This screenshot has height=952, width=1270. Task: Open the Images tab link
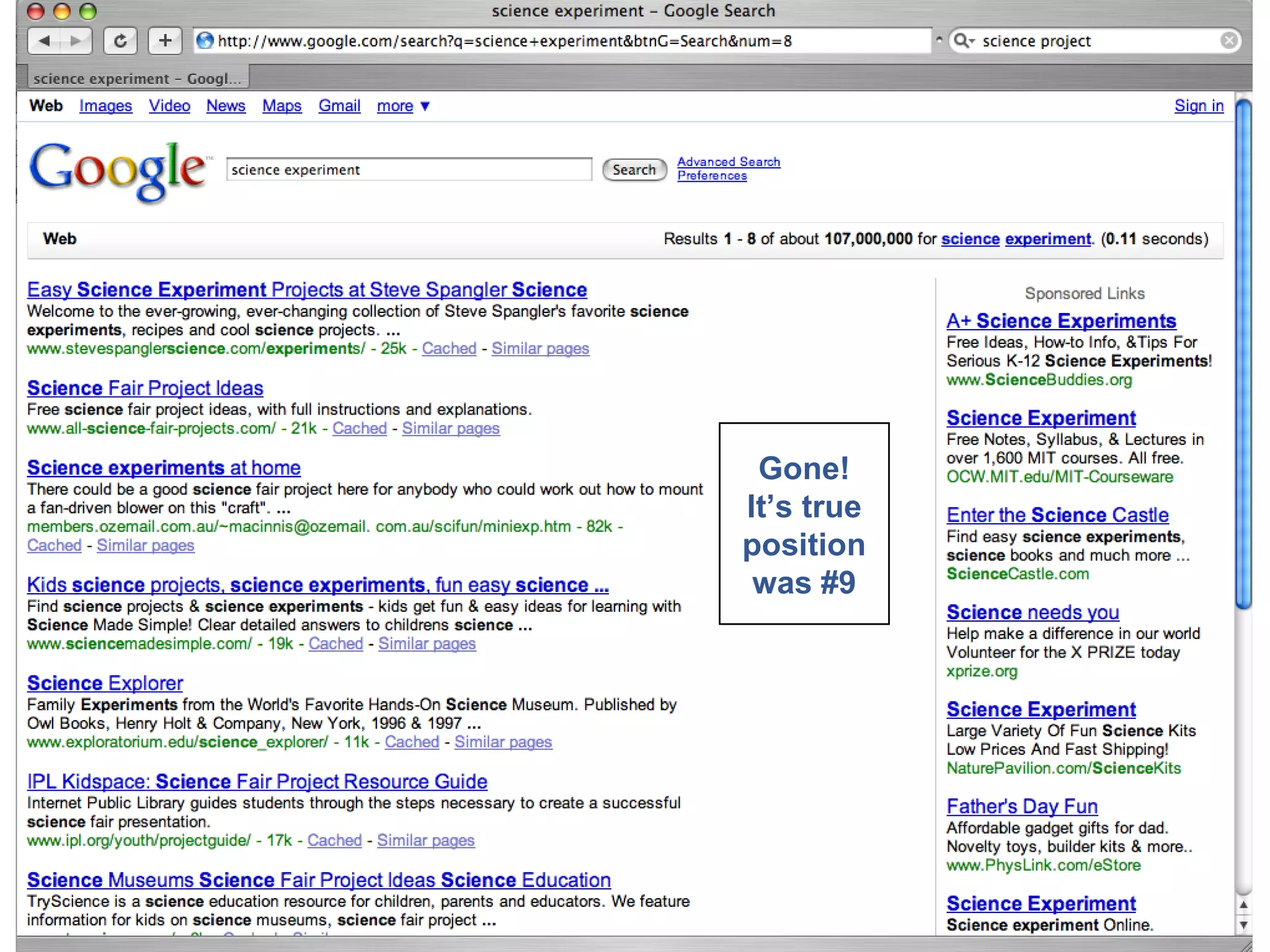[105, 106]
